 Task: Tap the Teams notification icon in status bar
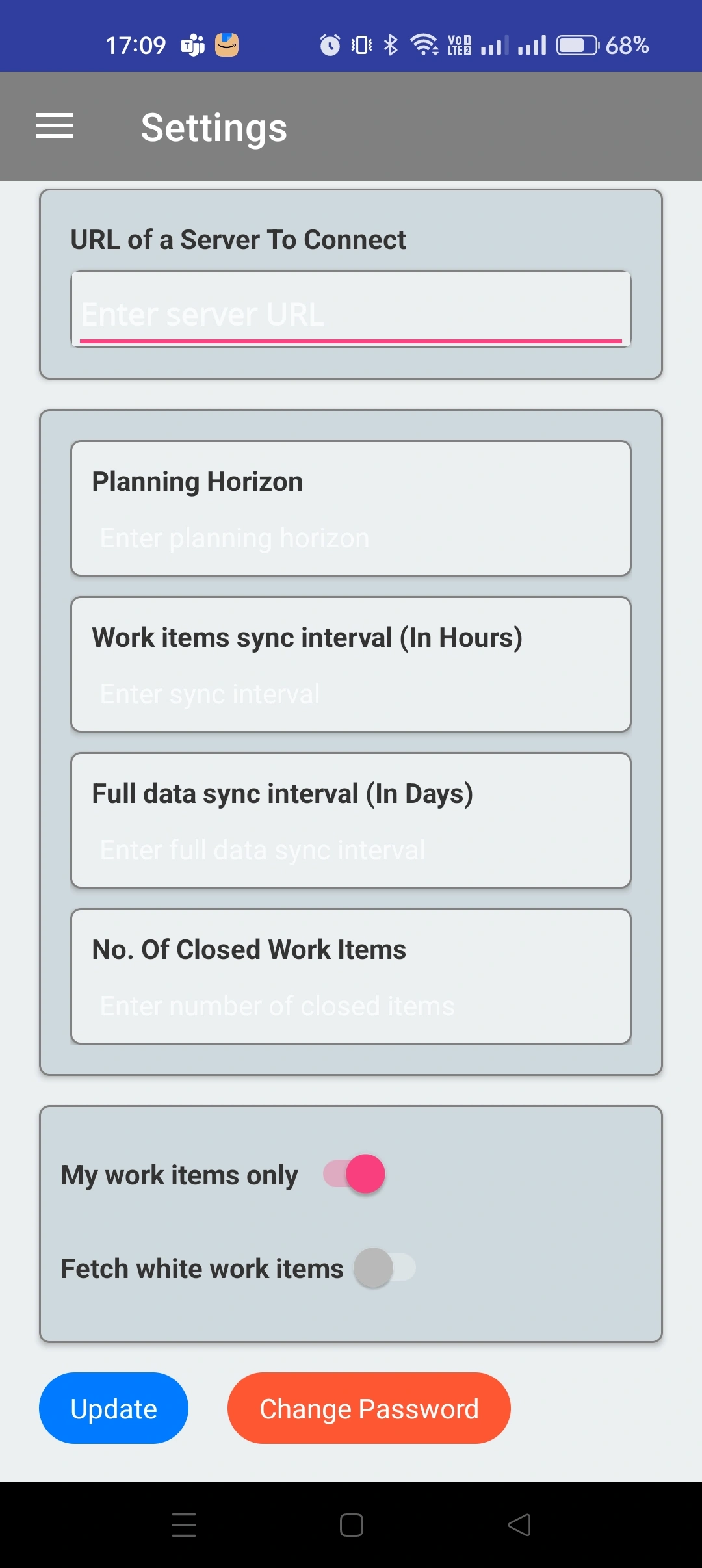coord(193,46)
